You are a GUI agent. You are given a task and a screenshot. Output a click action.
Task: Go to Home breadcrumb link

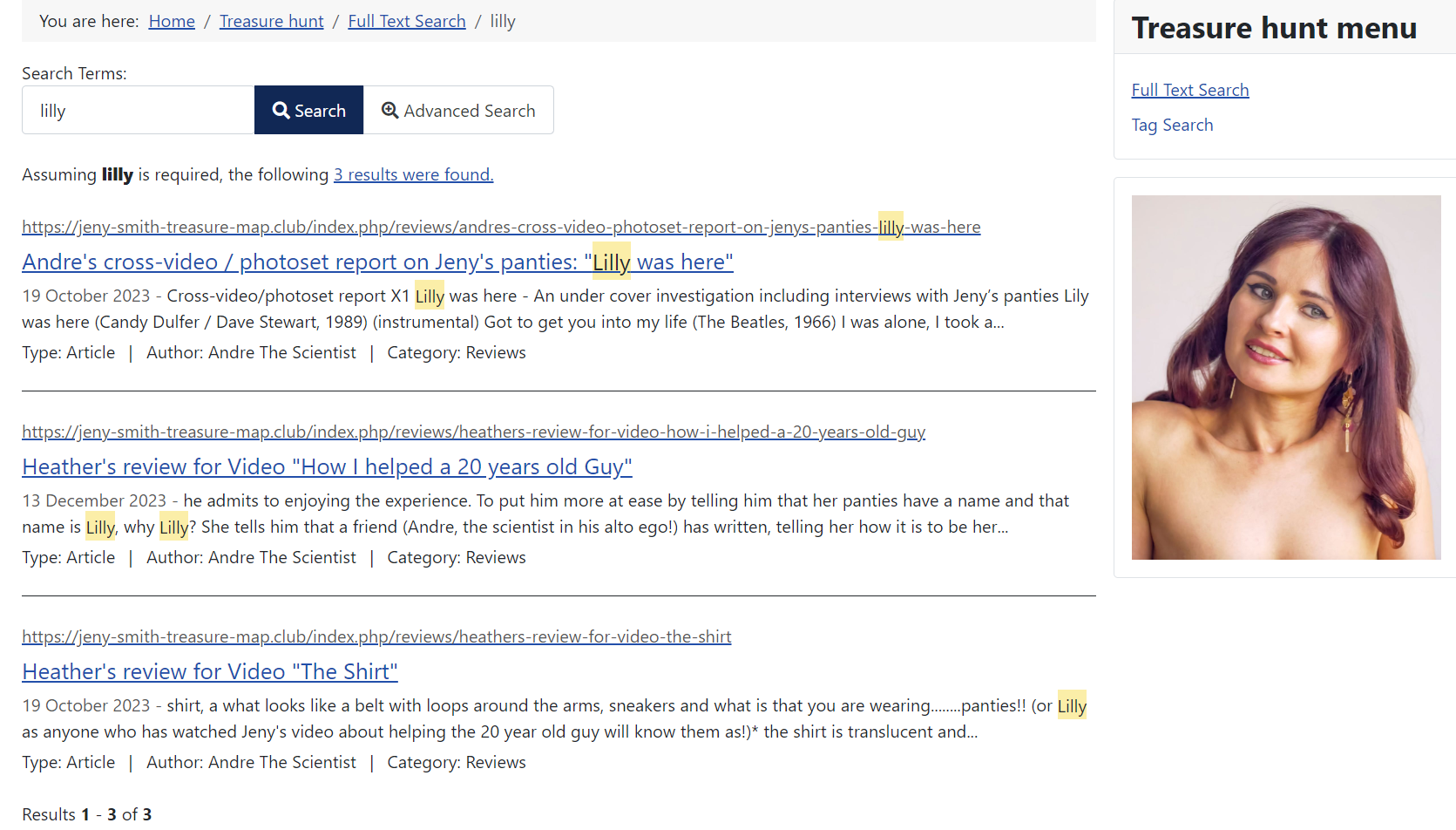172,21
